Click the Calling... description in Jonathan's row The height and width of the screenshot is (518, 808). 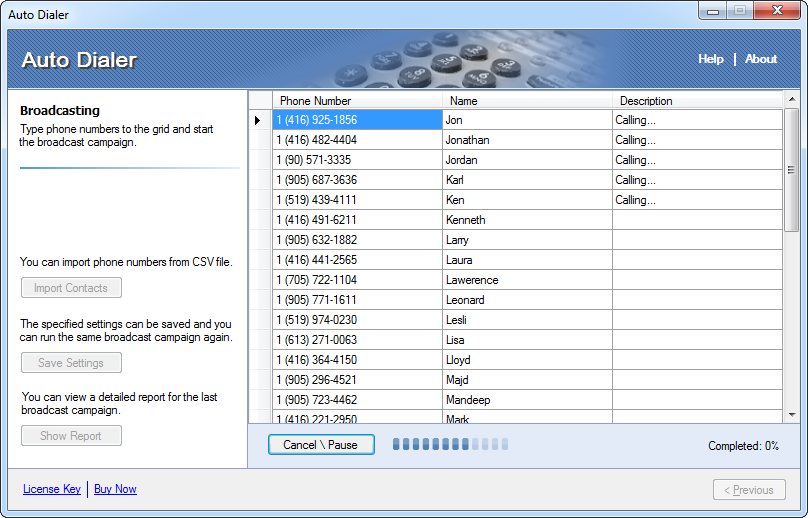coord(697,140)
